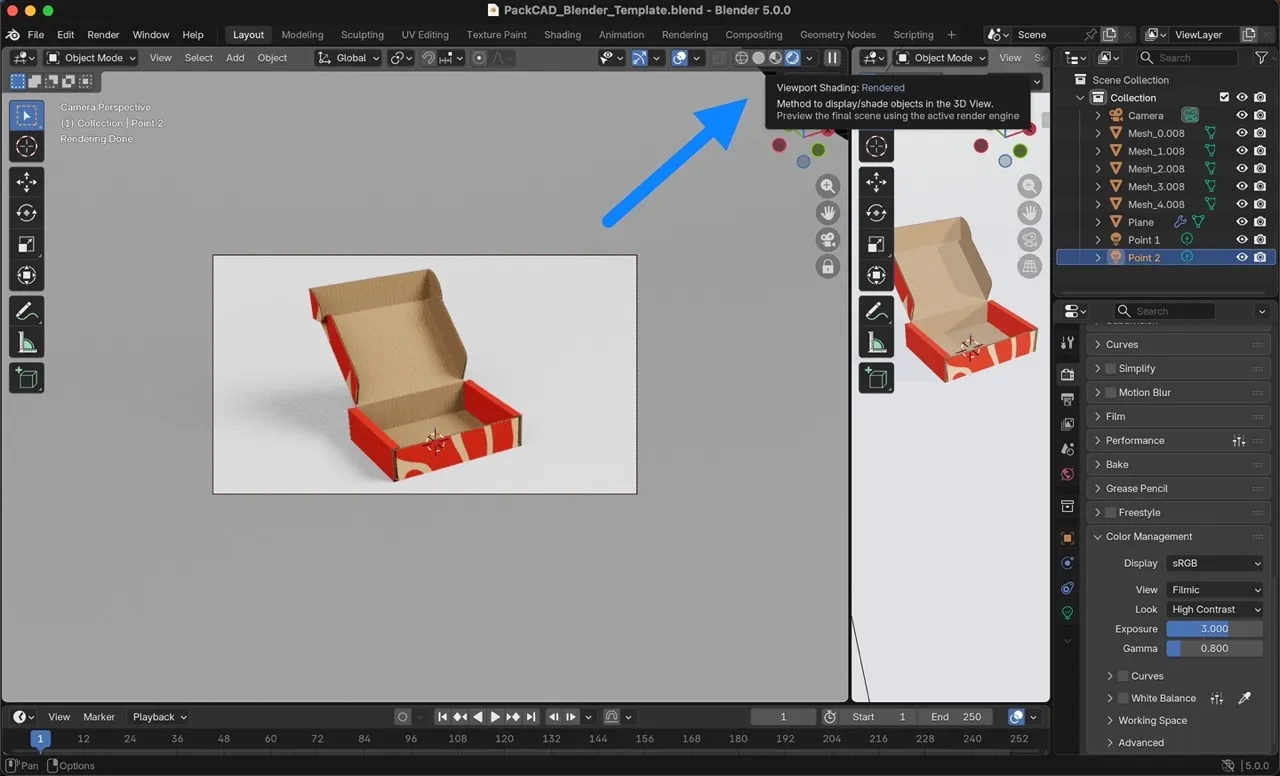Image resolution: width=1280 pixels, height=776 pixels.
Task: Change the View transform from Filmic
Action: pos(1214,589)
